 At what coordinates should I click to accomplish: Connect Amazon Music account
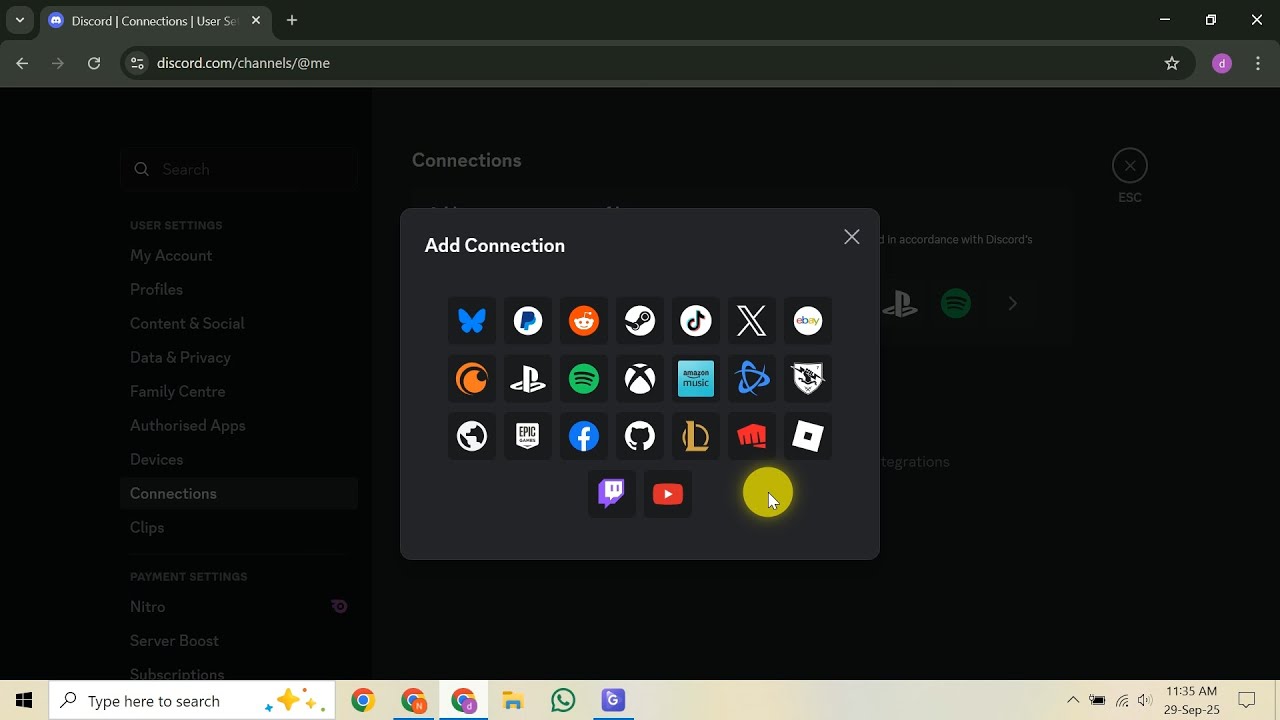tap(696, 379)
